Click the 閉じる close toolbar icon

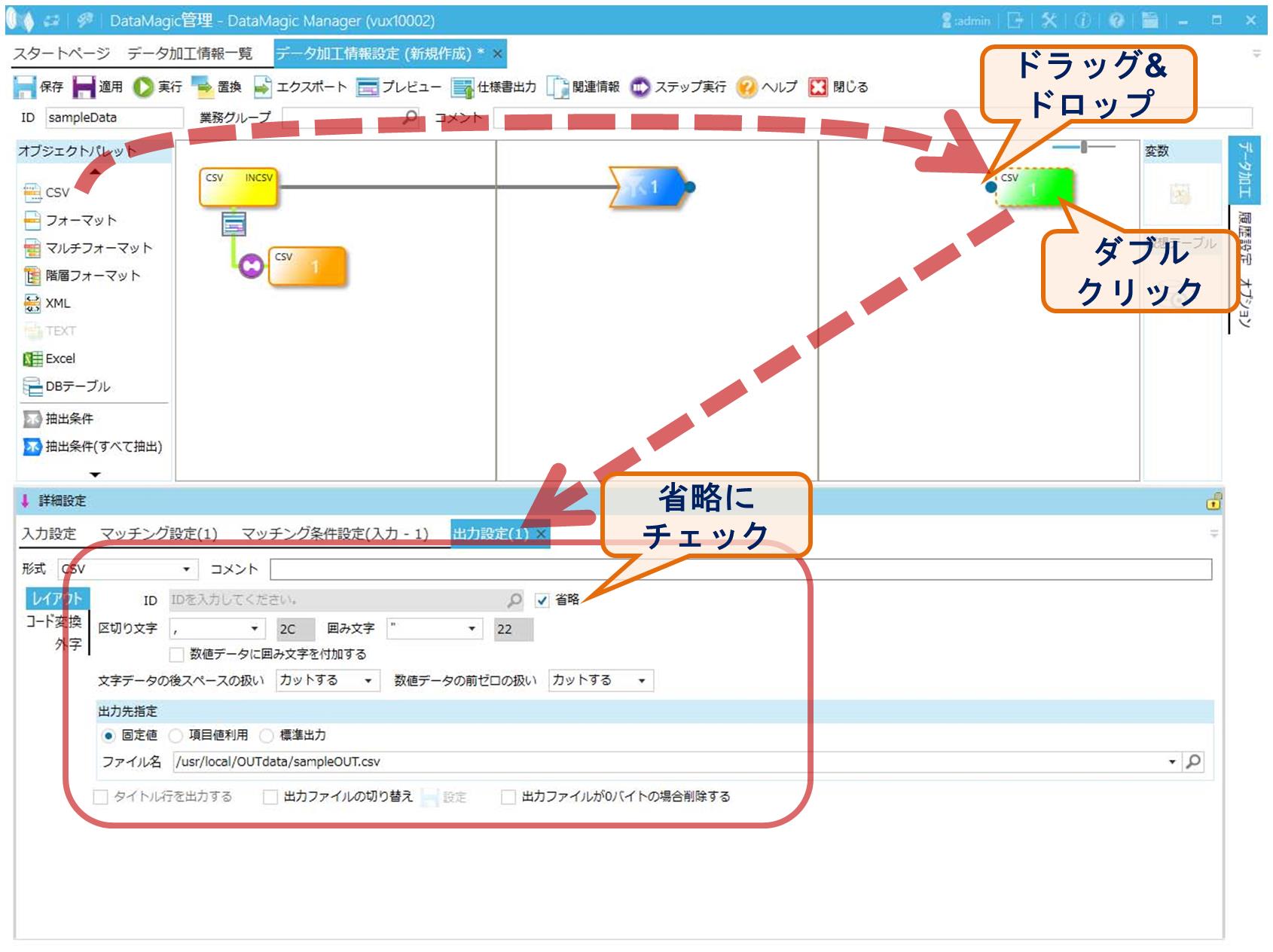tap(818, 87)
